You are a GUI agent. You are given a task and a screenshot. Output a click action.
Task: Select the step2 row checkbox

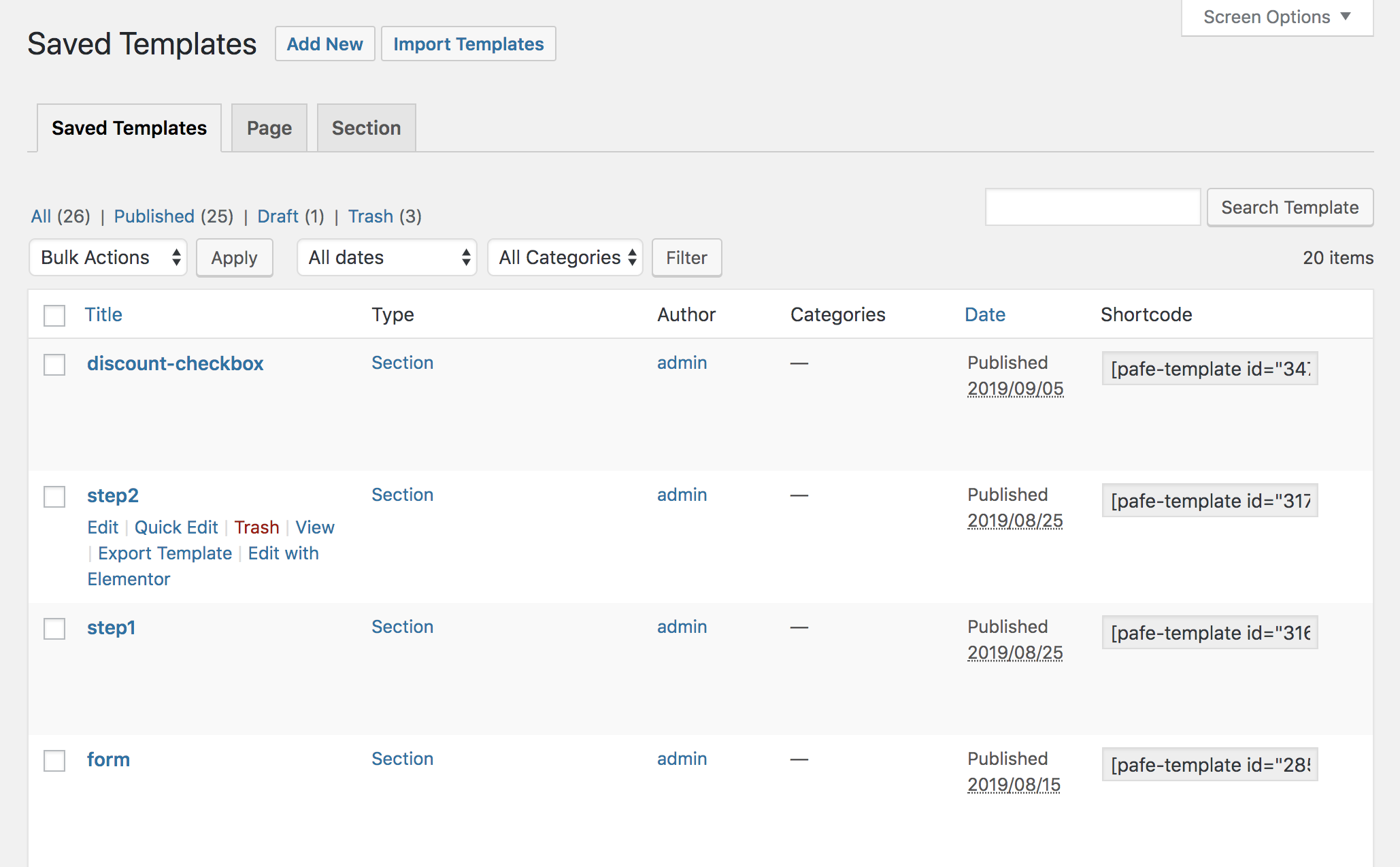pos(54,496)
